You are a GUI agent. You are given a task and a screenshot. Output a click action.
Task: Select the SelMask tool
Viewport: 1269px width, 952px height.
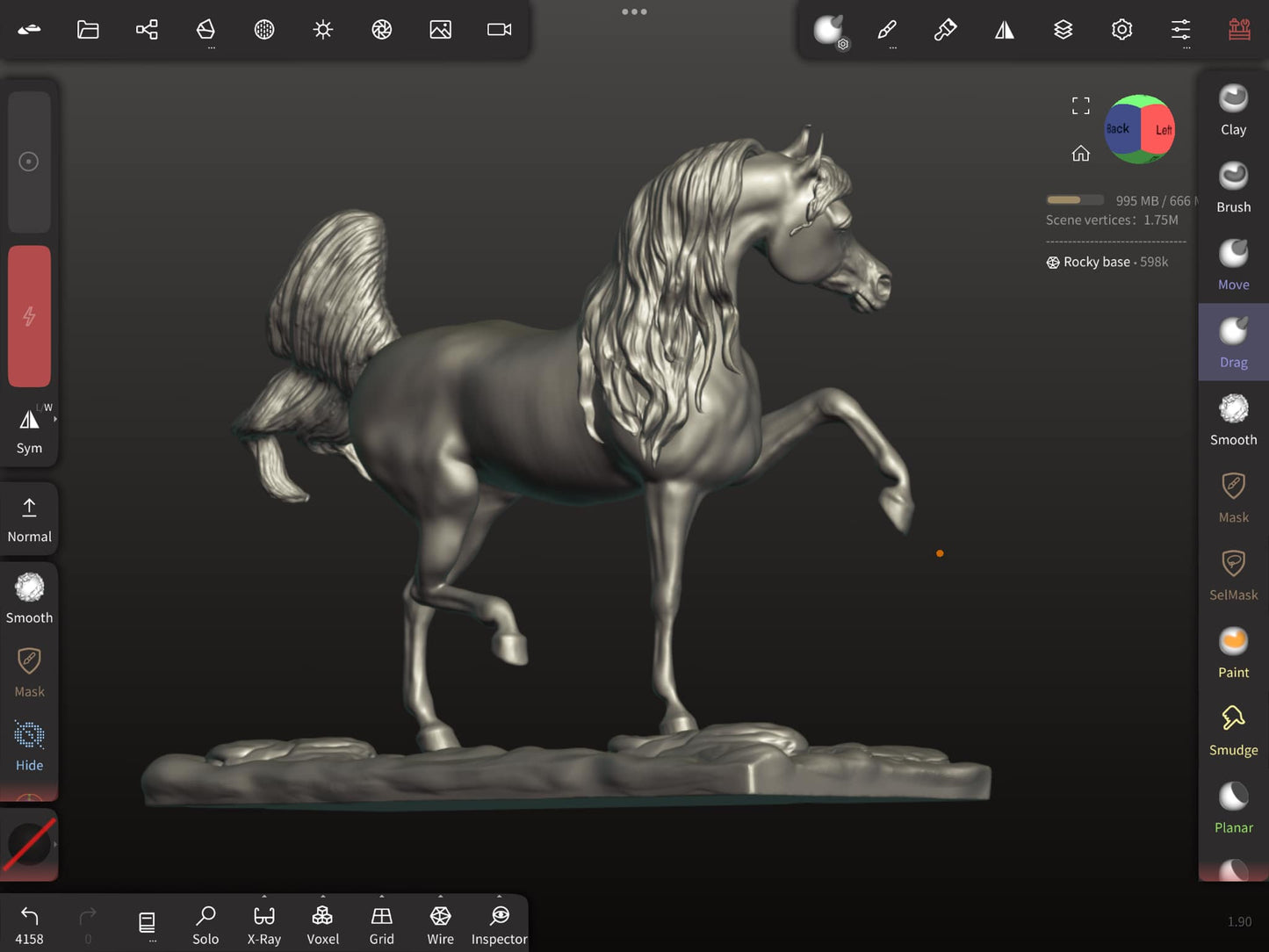[1233, 574]
